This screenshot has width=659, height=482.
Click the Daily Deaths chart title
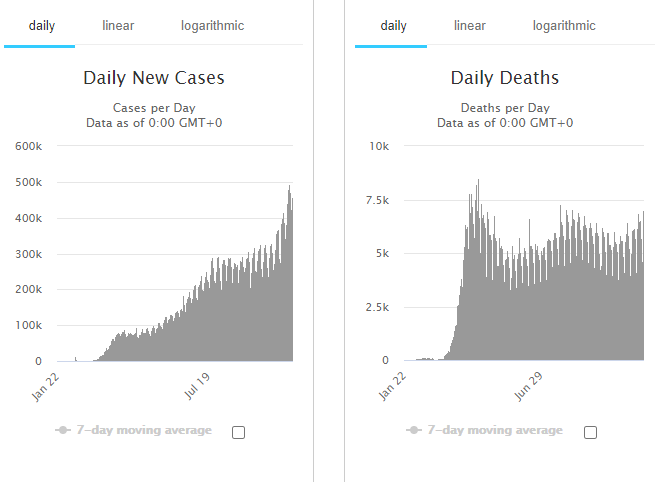click(505, 78)
